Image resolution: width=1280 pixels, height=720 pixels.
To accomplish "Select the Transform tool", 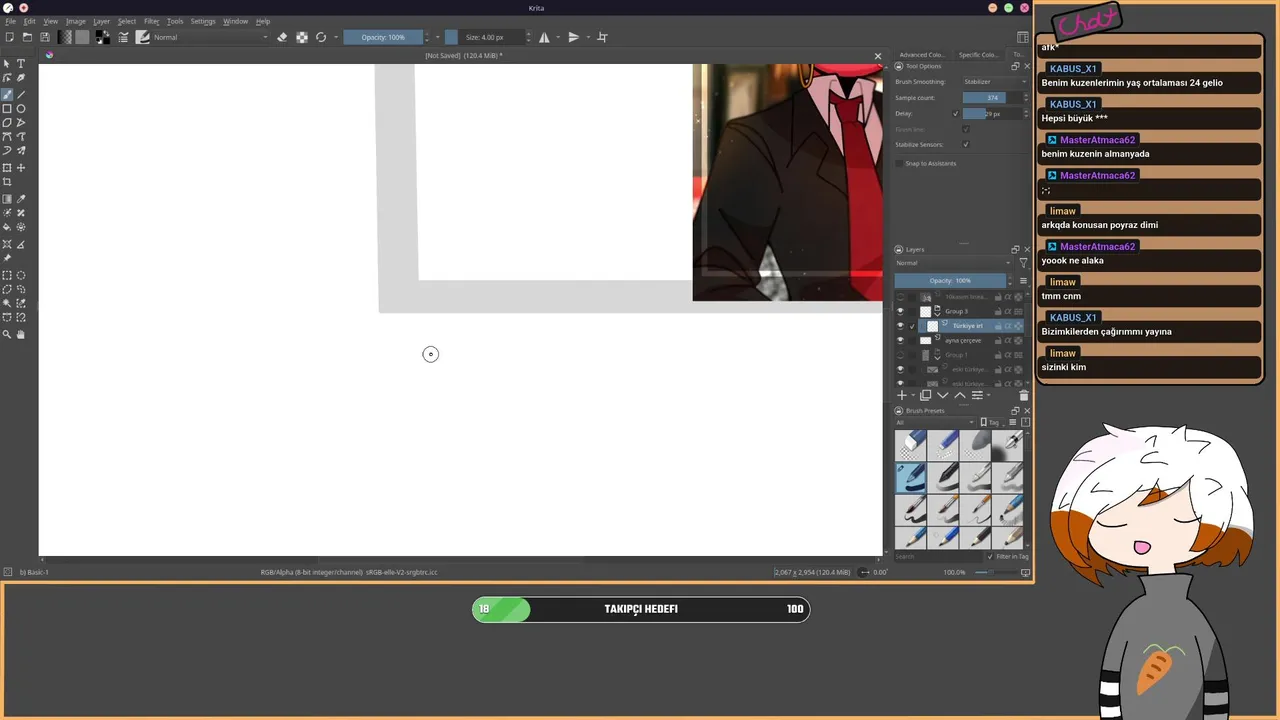I will (x=7, y=168).
